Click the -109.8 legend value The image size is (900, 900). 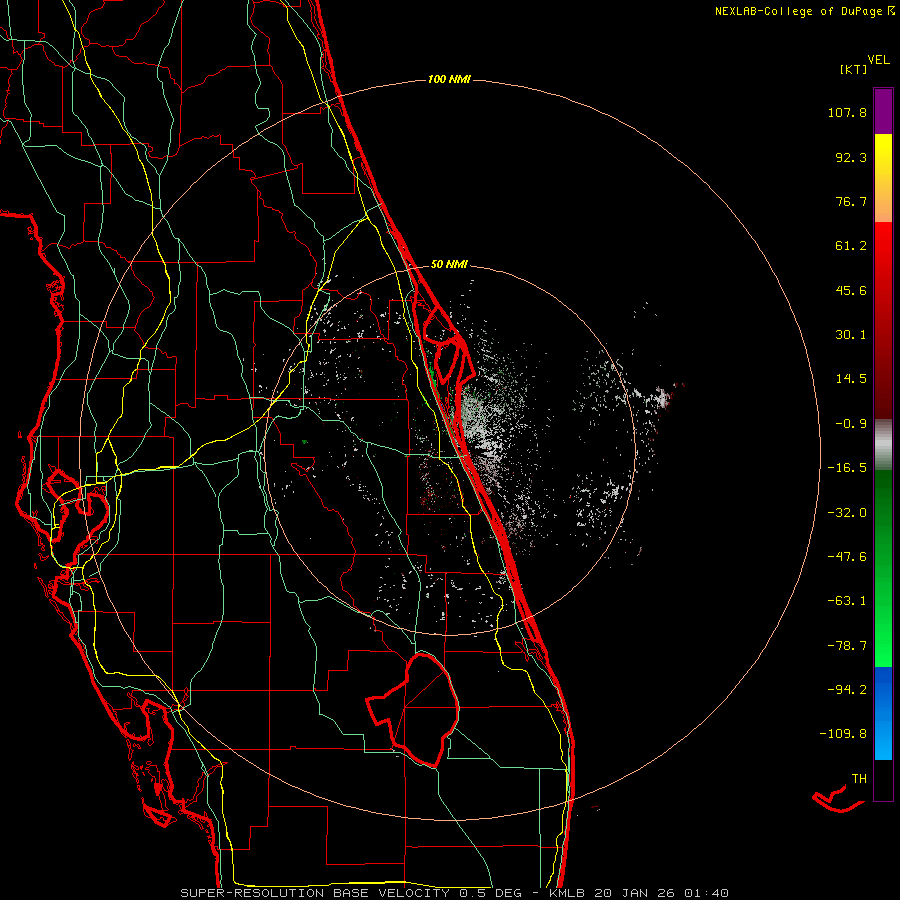(843, 734)
